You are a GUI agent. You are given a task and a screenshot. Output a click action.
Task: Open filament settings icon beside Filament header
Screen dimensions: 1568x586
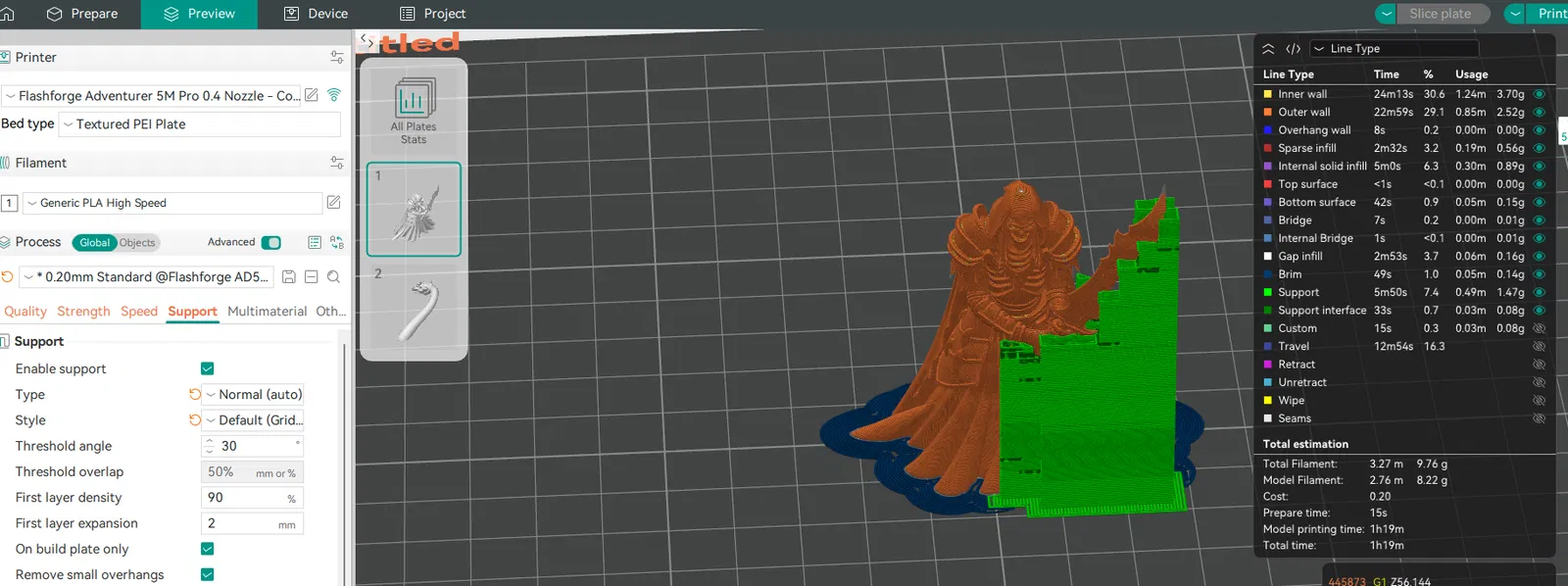[337, 163]
